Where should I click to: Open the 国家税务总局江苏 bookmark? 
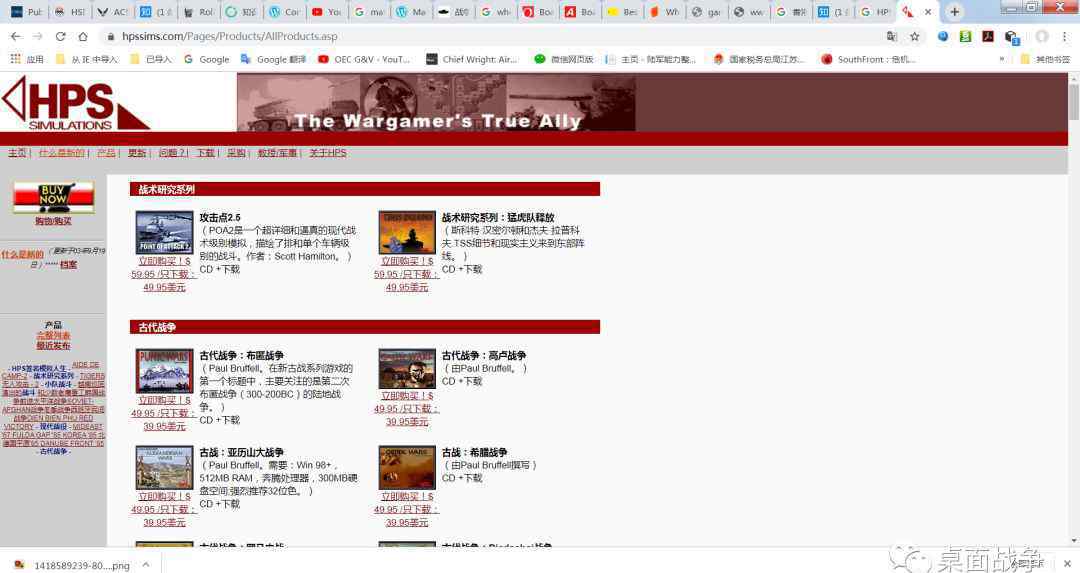pyautogui.click(x=758, y=59)
